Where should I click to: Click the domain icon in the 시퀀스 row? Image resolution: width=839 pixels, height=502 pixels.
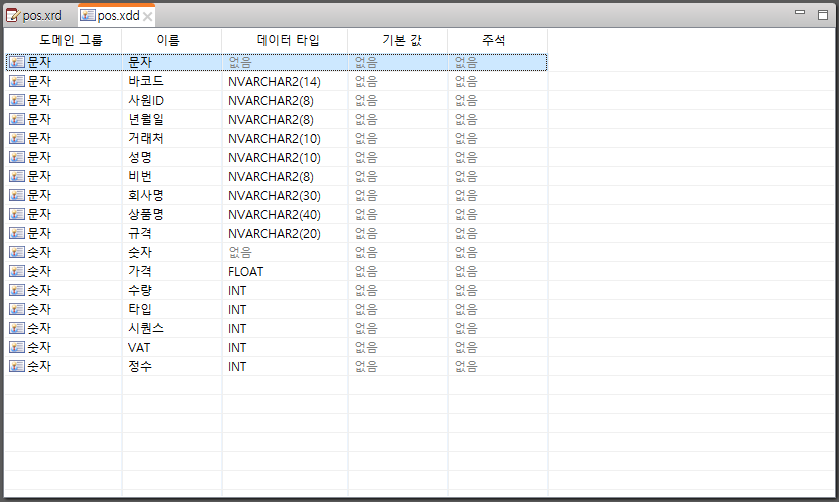click(17, 328)
